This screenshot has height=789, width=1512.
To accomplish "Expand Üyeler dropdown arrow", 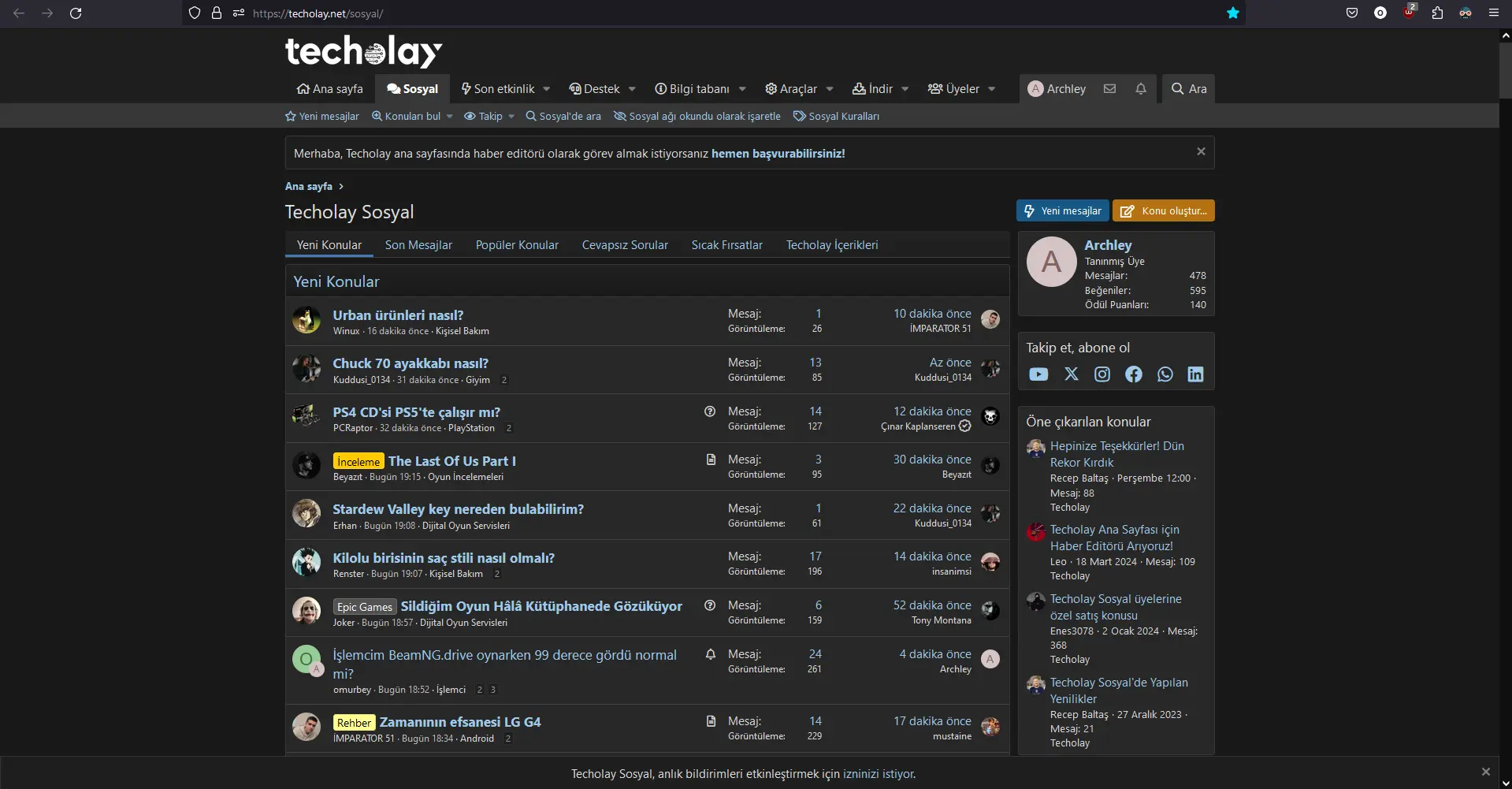I will pyautogui.click(x=992, y=89).
